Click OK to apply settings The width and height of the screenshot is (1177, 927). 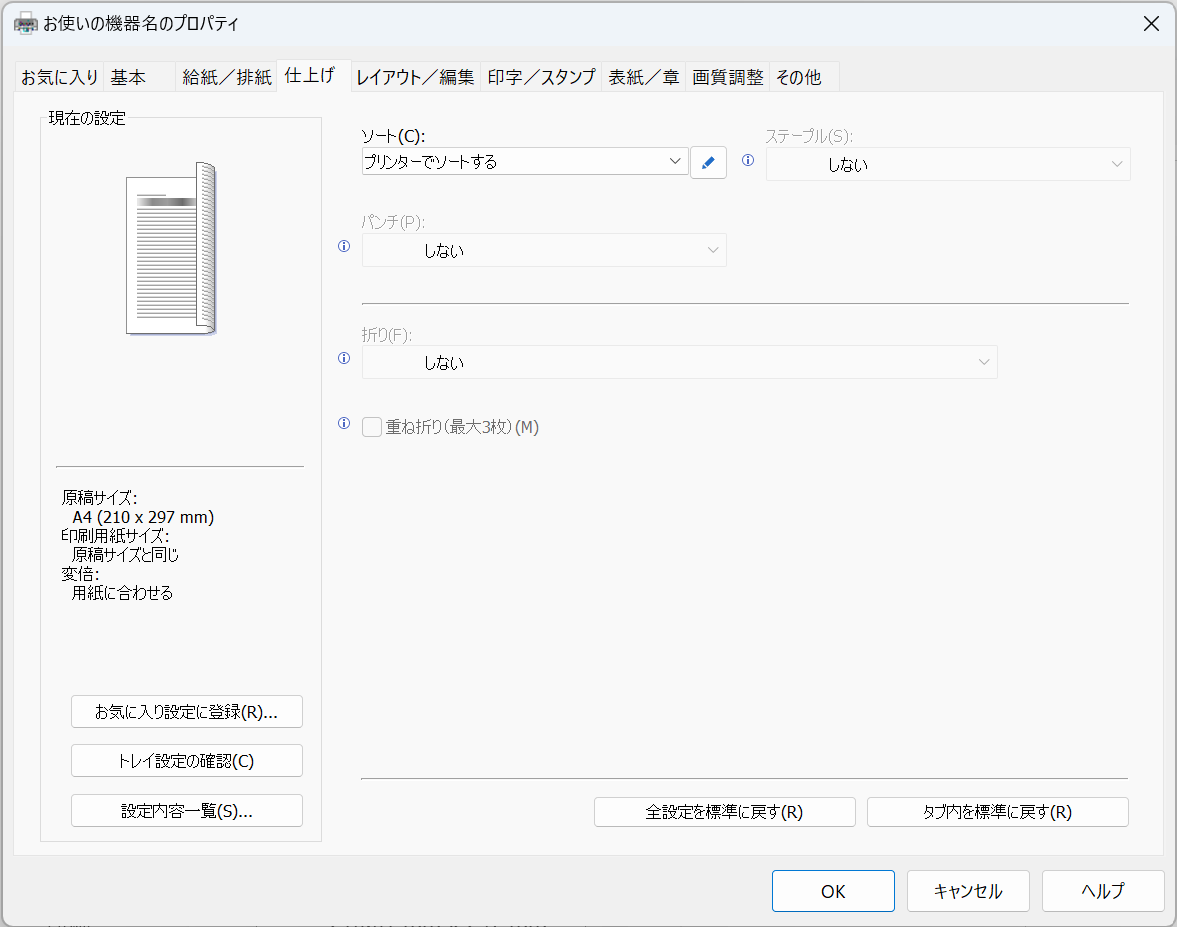(832, 890)
